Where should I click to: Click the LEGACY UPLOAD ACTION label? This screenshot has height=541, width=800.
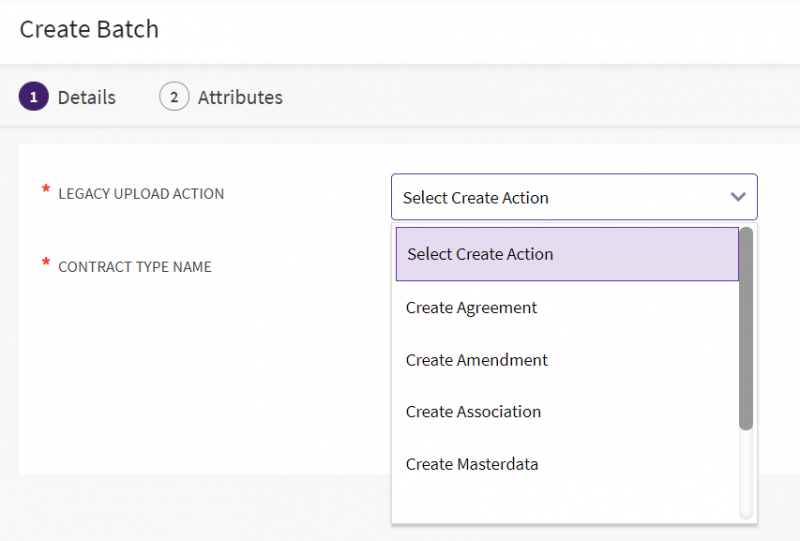141,194
